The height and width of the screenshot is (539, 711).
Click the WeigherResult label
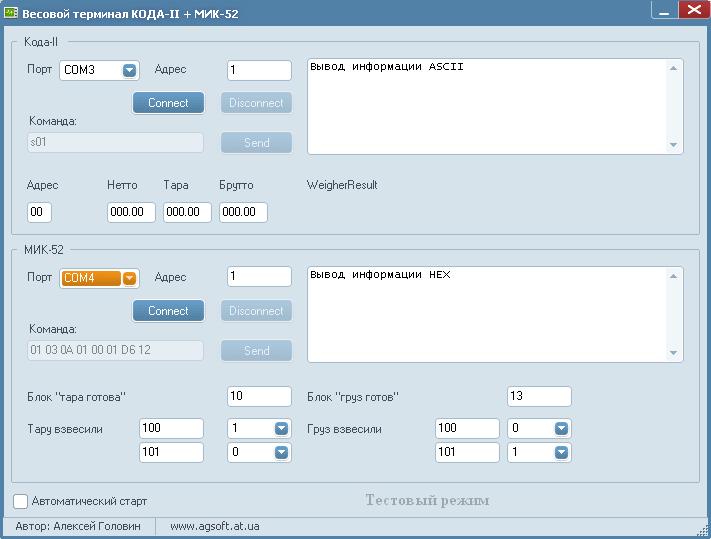pyautogui.click(x=342, y=185)
